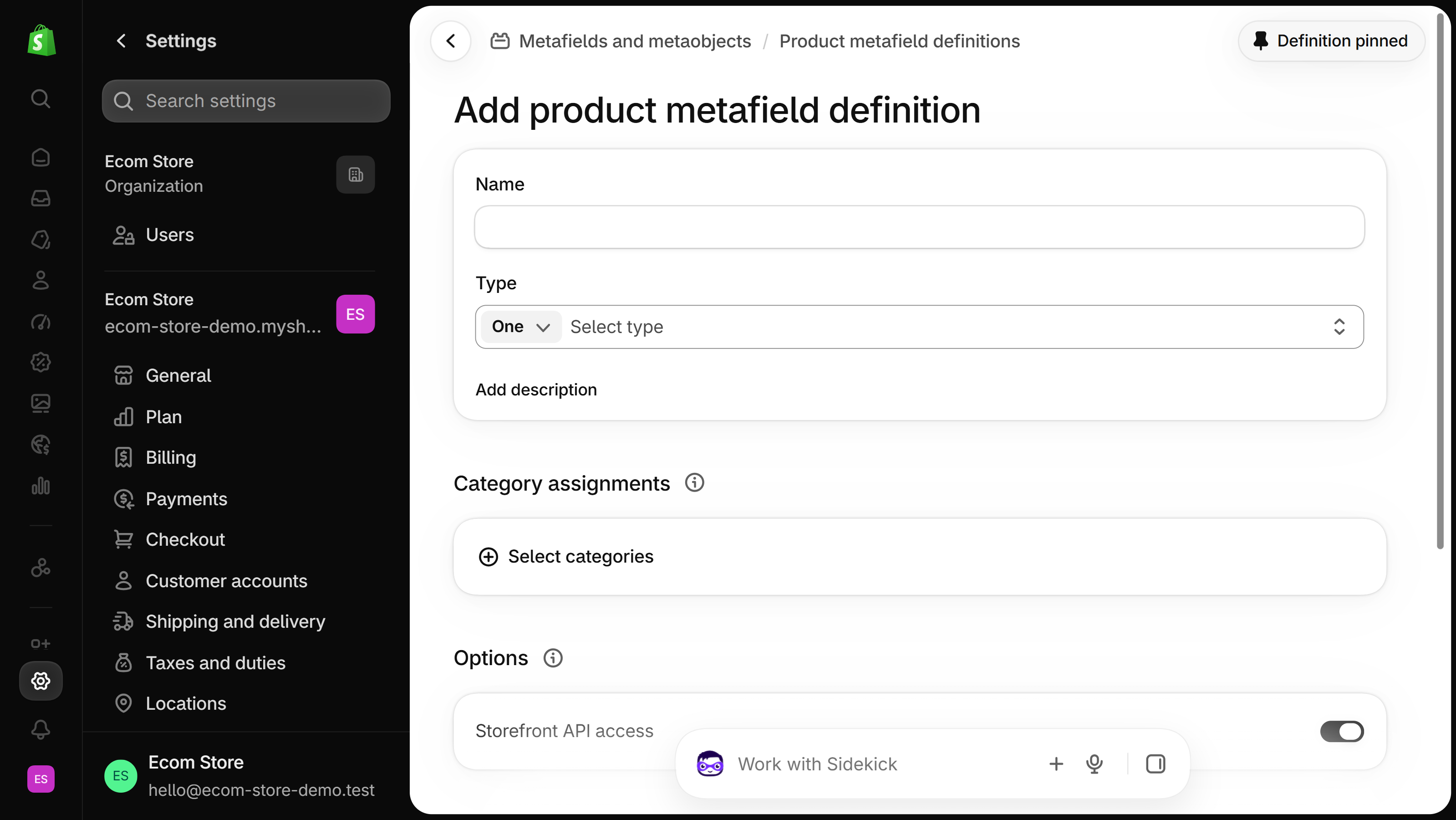1456x820 pixels.
Task: Click Select categories button
Action: click(566, 557)
